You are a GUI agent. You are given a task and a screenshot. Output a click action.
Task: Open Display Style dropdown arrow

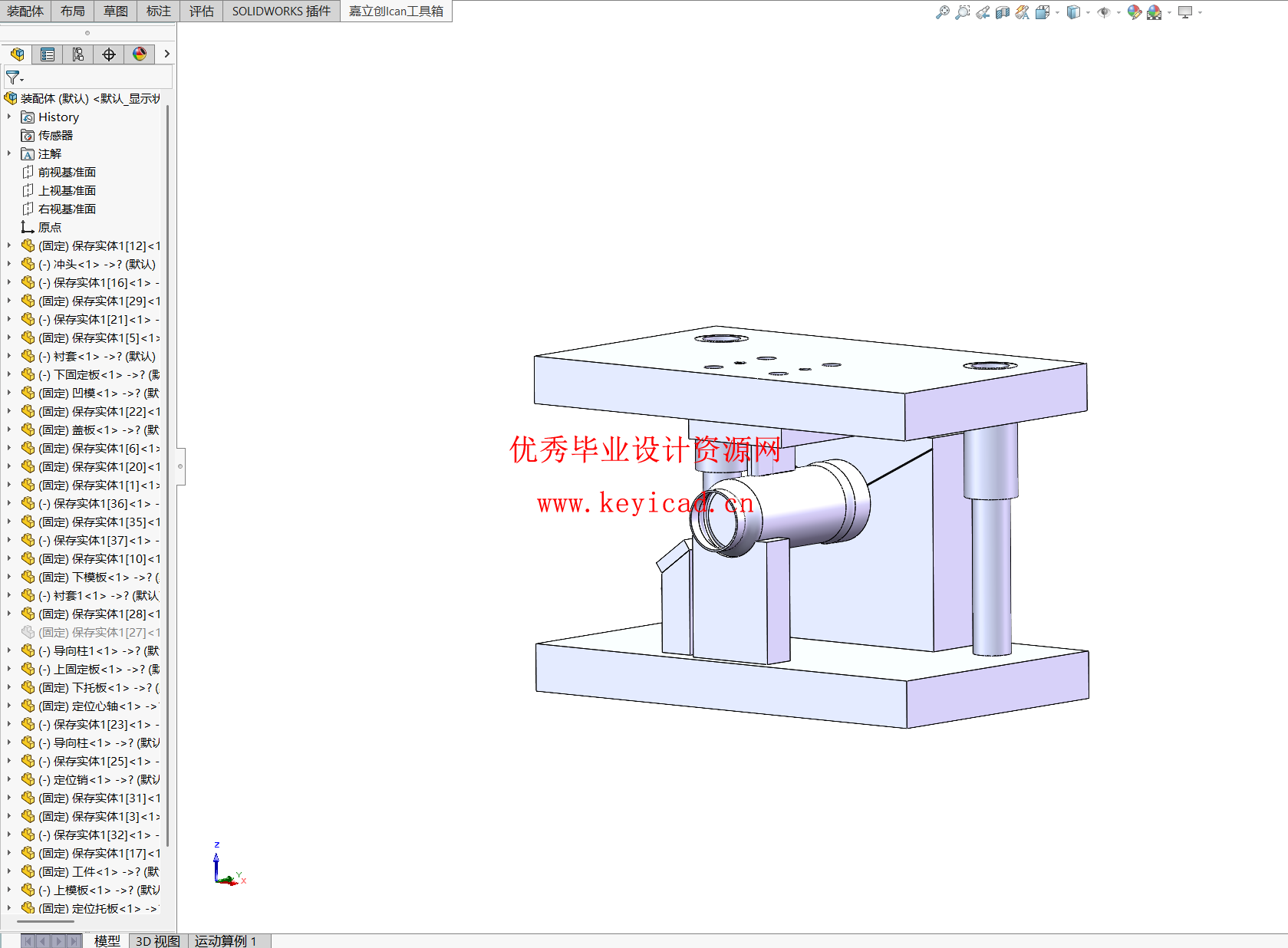click(x=1088, y=12)
